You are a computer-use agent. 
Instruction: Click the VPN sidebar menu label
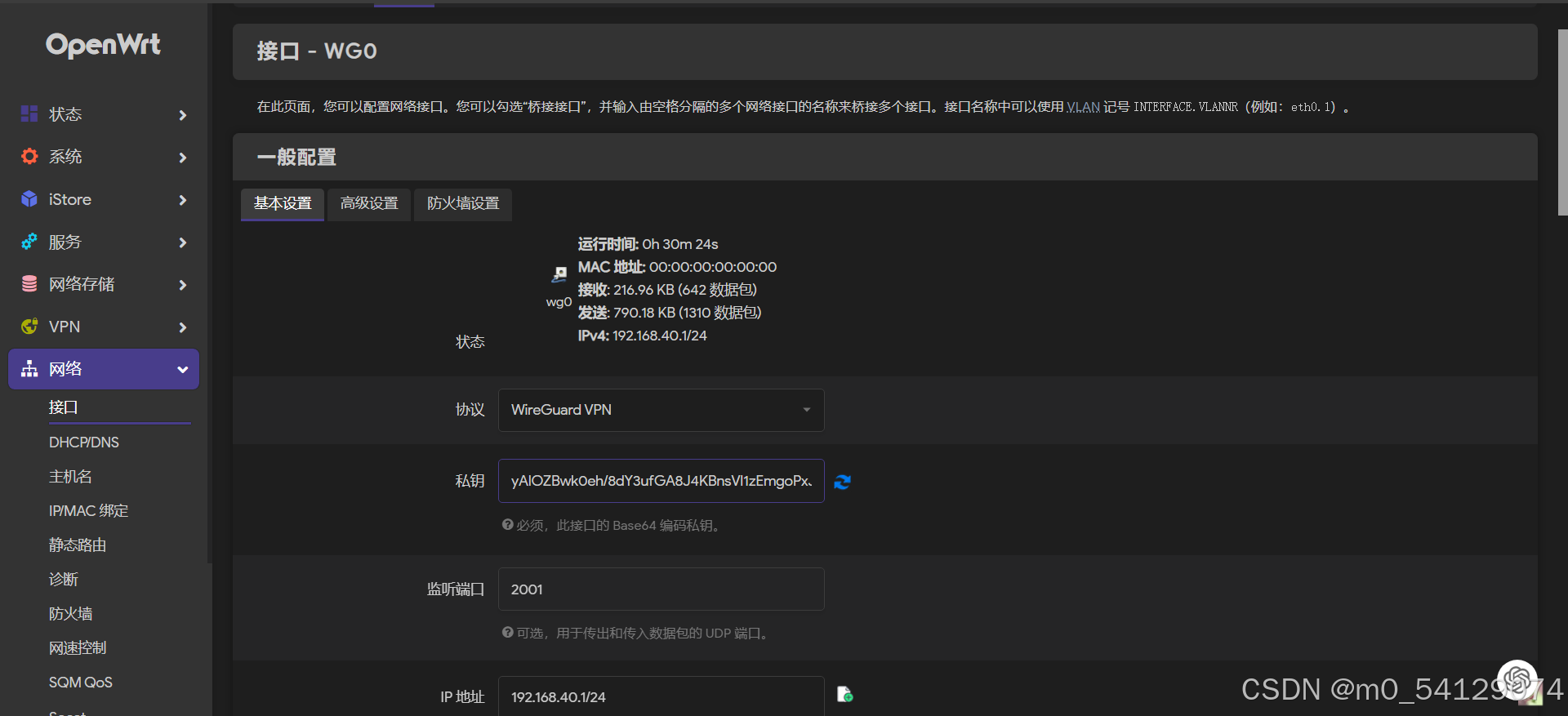click(x=65, y=327)
